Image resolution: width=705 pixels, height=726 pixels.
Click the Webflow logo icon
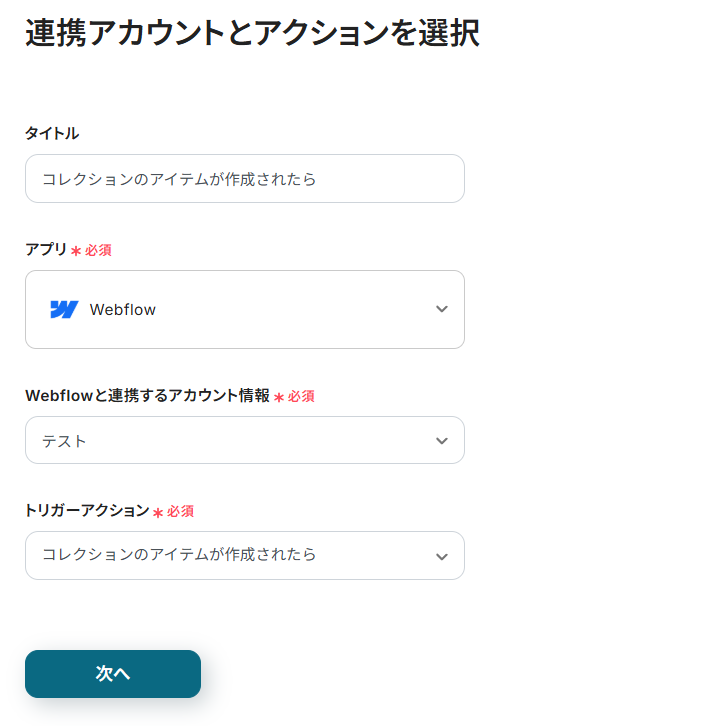(64, 310)
